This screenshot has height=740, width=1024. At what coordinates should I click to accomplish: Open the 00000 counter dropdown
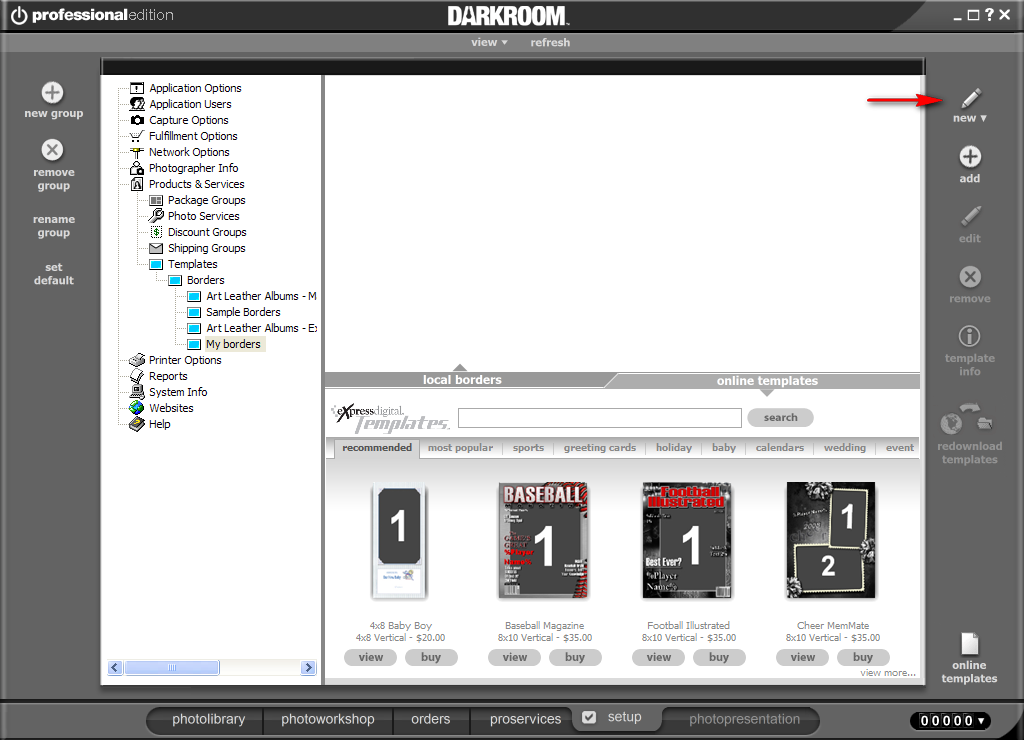[951, 720]
